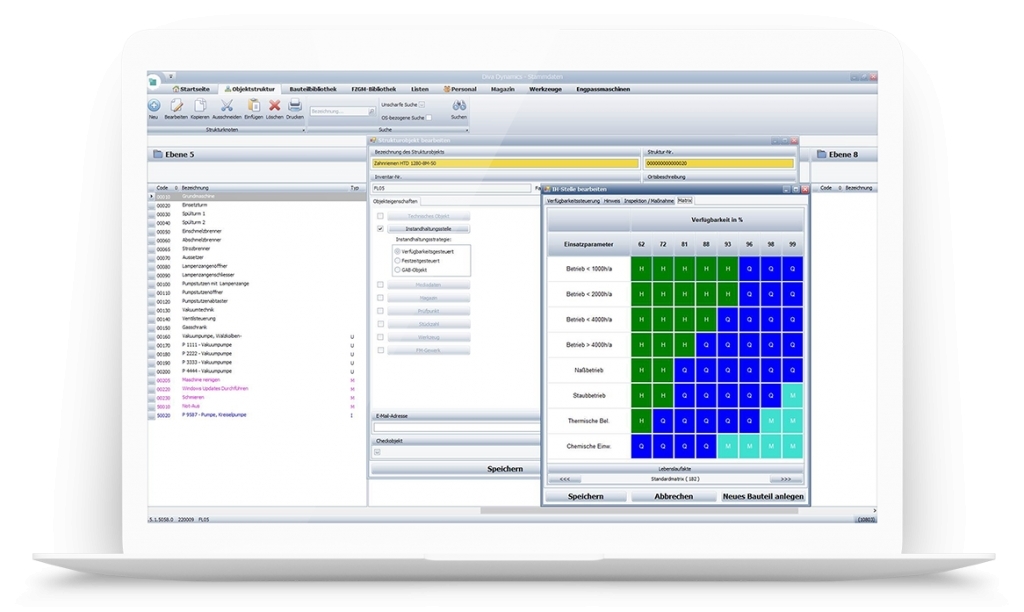Viewport: 1024px width, 612px height.
Task: Click the Einfügen clipboard icon
Action: pos(253,105)
